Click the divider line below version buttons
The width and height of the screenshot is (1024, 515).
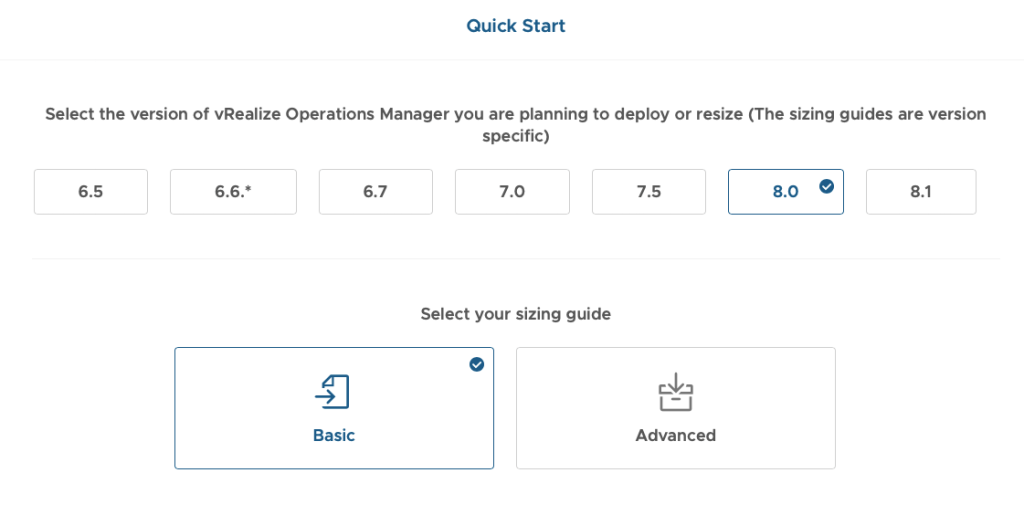tap(515, 259)
